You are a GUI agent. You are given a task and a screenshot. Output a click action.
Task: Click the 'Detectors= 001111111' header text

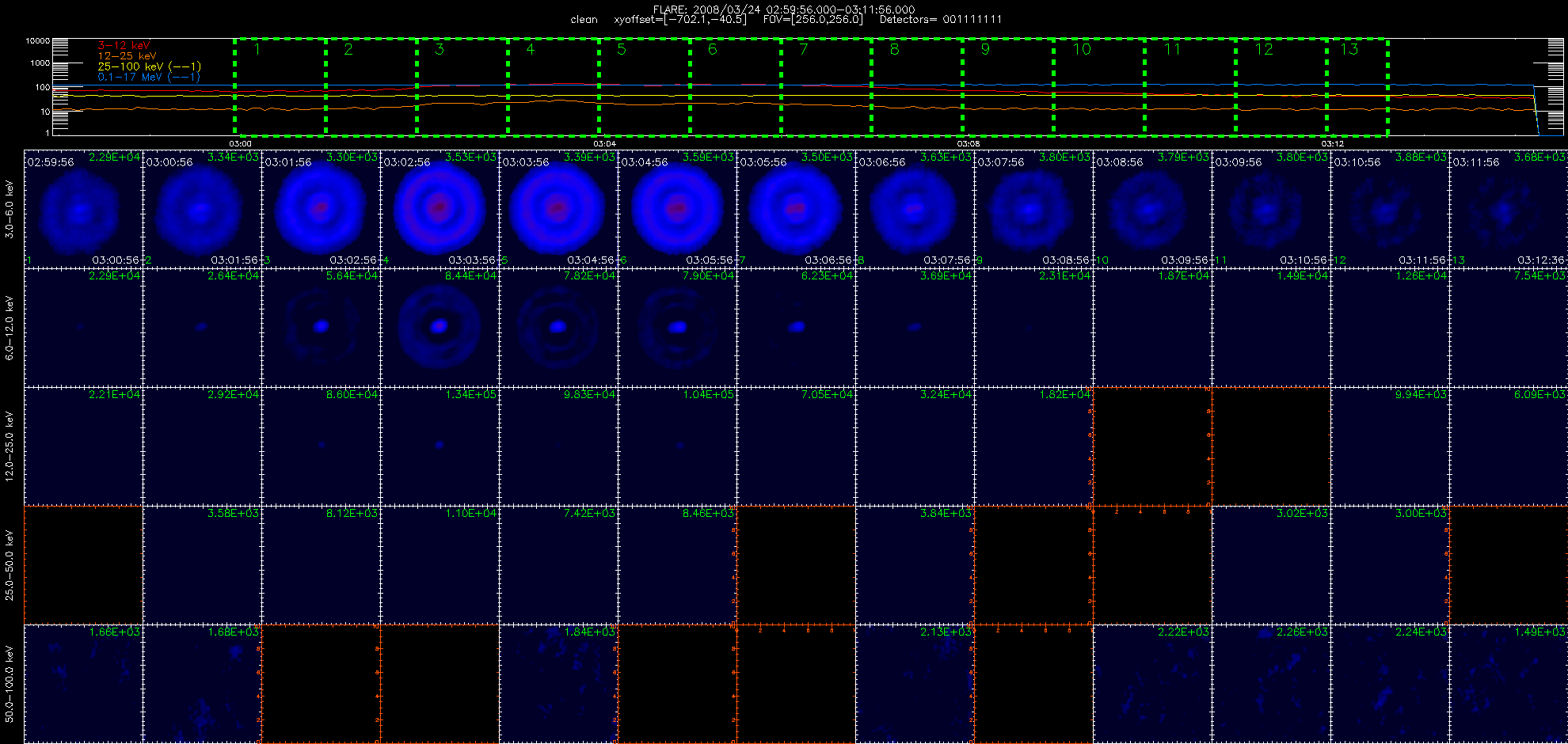click(x=941, y=20)
